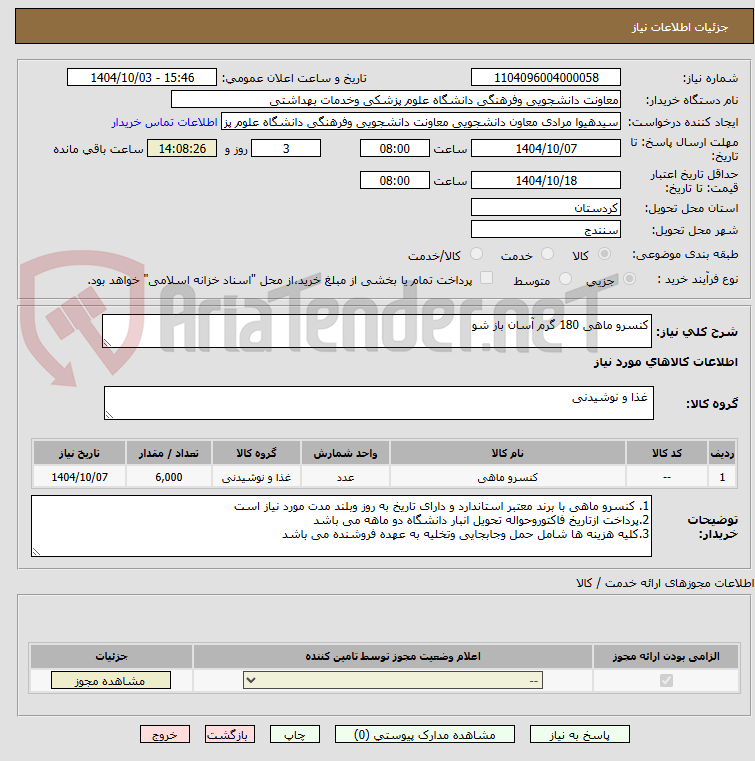The height and width of the screenshot is (761, 755).
Task: Click the کنسرو ماهی table cell
Action: pos(508,477)
